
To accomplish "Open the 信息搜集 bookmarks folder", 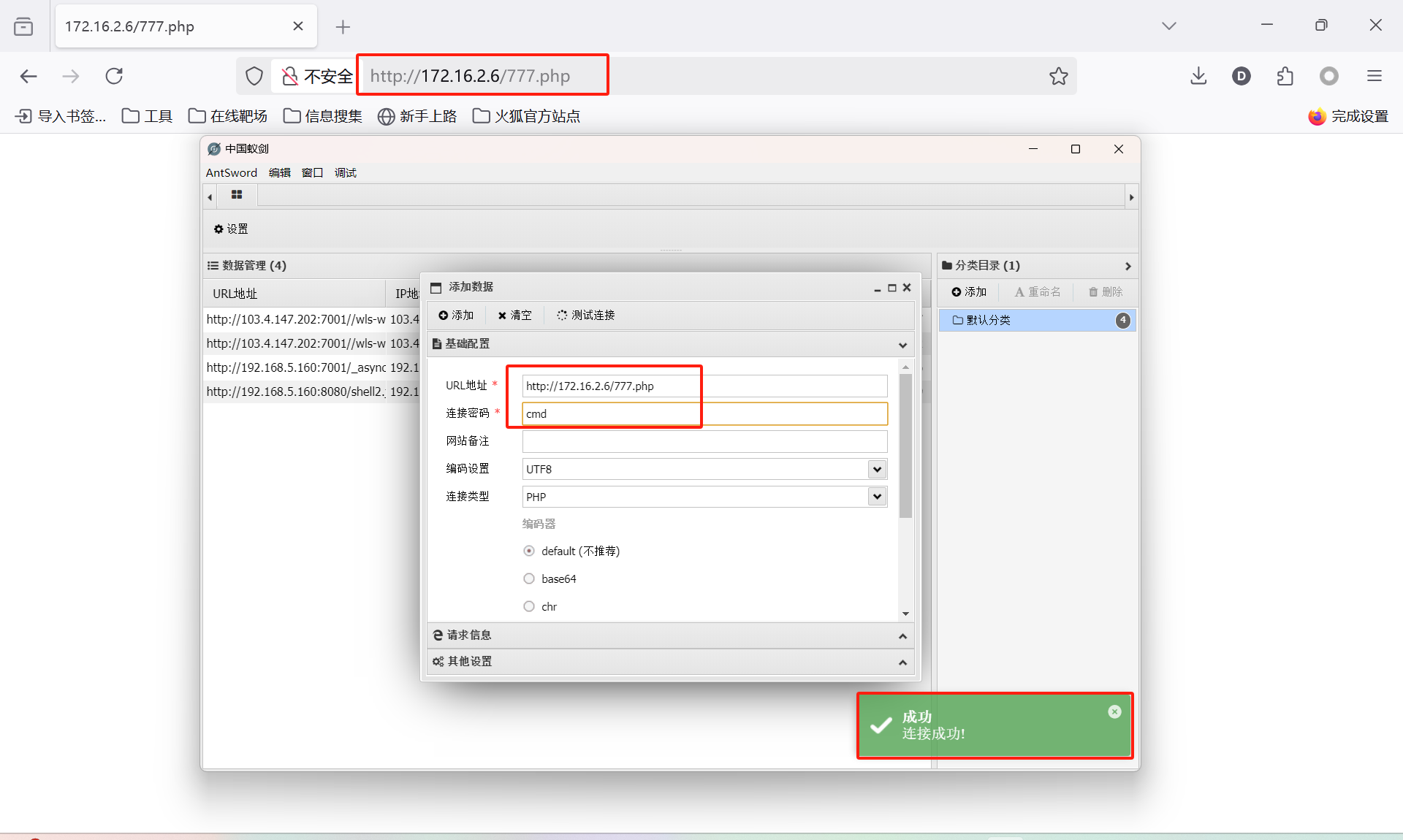I will (322, 116).
